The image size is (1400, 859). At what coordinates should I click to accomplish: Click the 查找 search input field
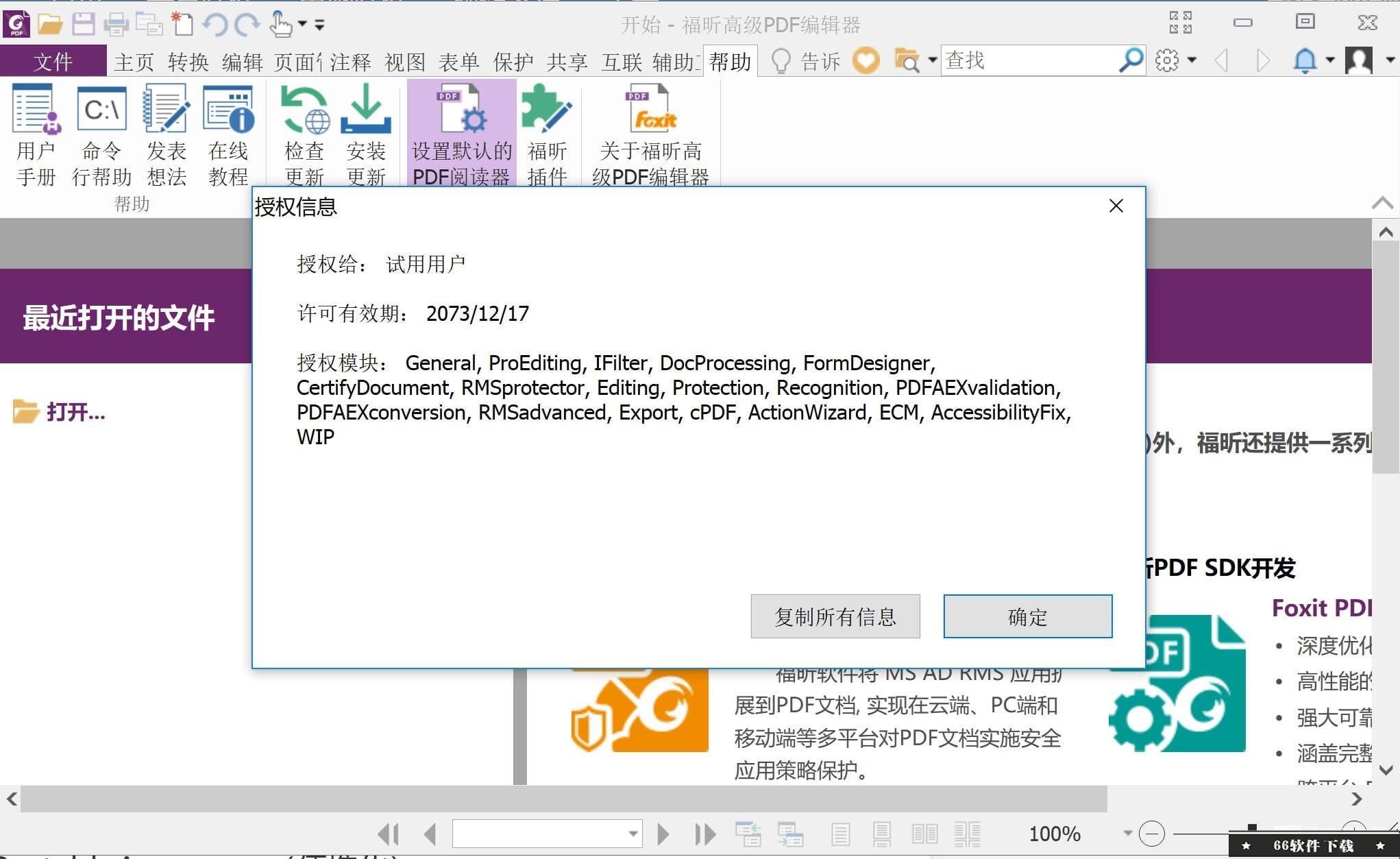[x=1030, y=60]
